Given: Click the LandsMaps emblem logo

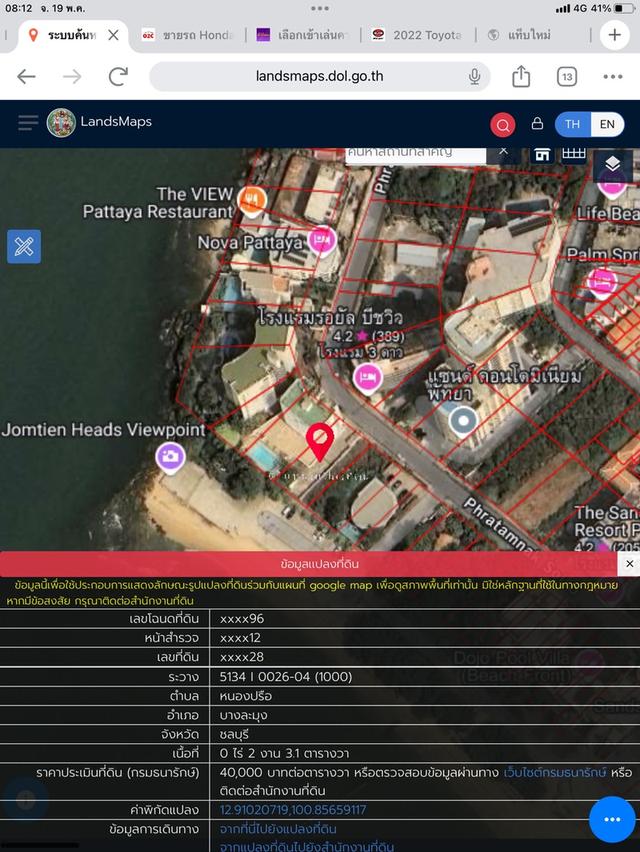Looking at the screenshot, I should [x=61, y=122].
